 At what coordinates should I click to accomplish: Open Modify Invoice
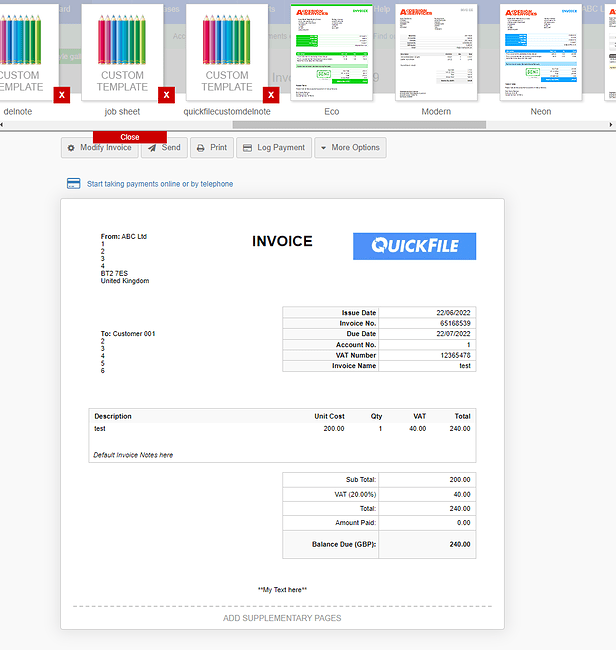click(100, 148)
